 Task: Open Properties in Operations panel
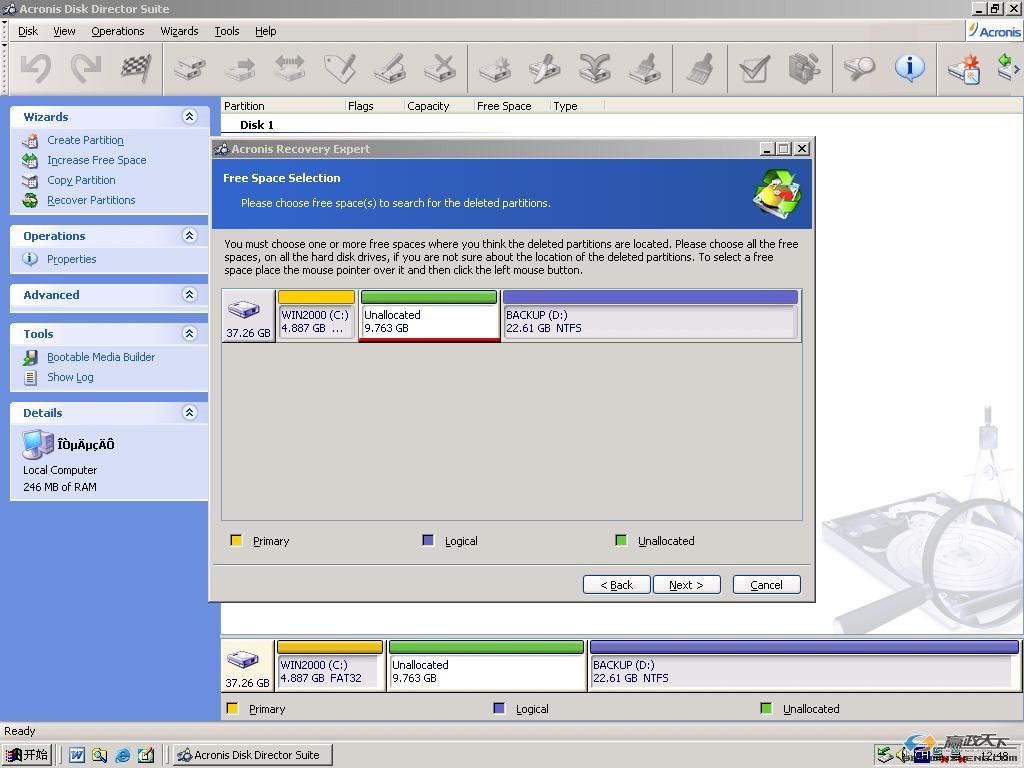(x=71, y=259)
